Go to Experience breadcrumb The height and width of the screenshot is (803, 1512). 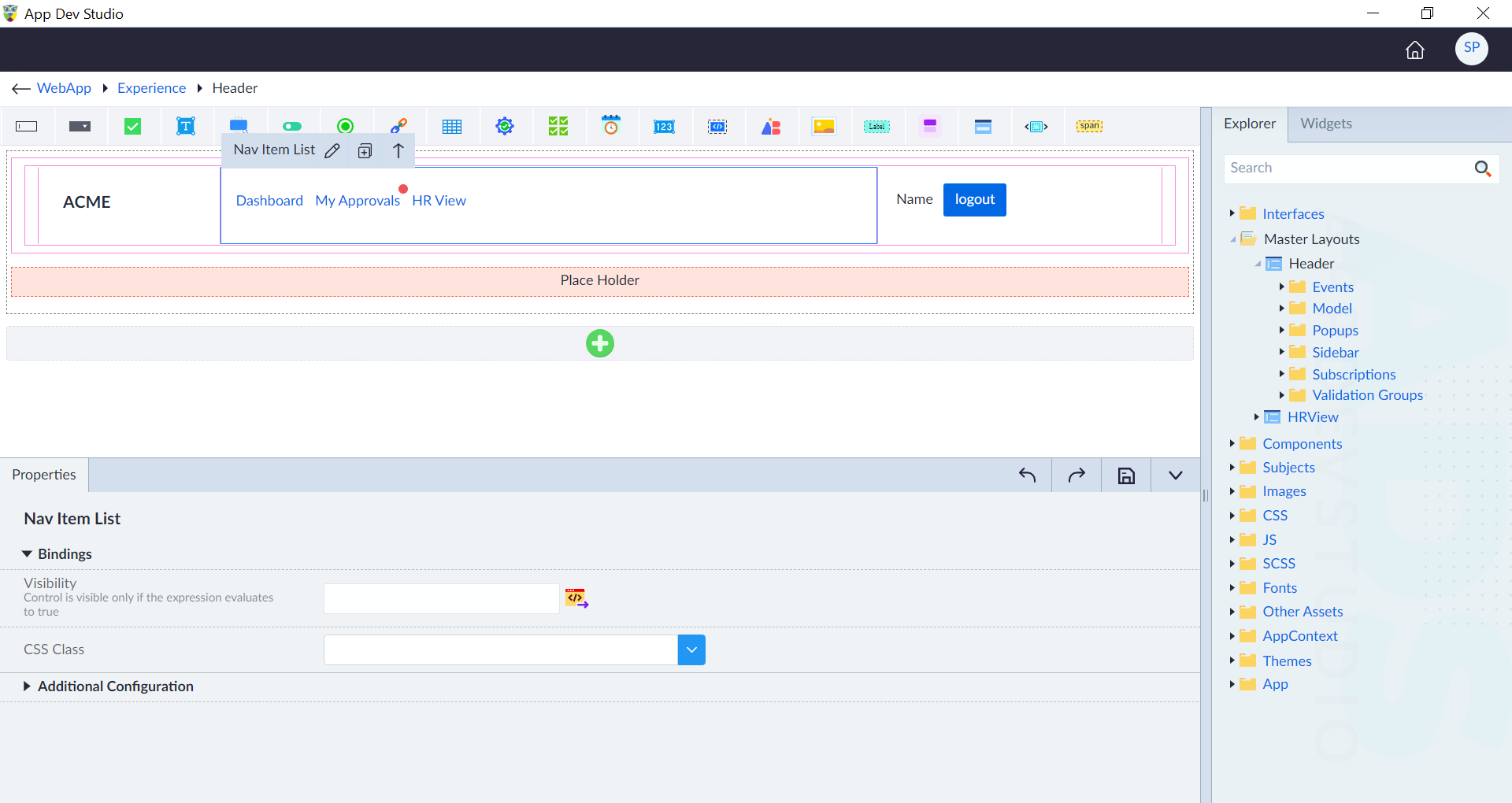click(152, 88)
